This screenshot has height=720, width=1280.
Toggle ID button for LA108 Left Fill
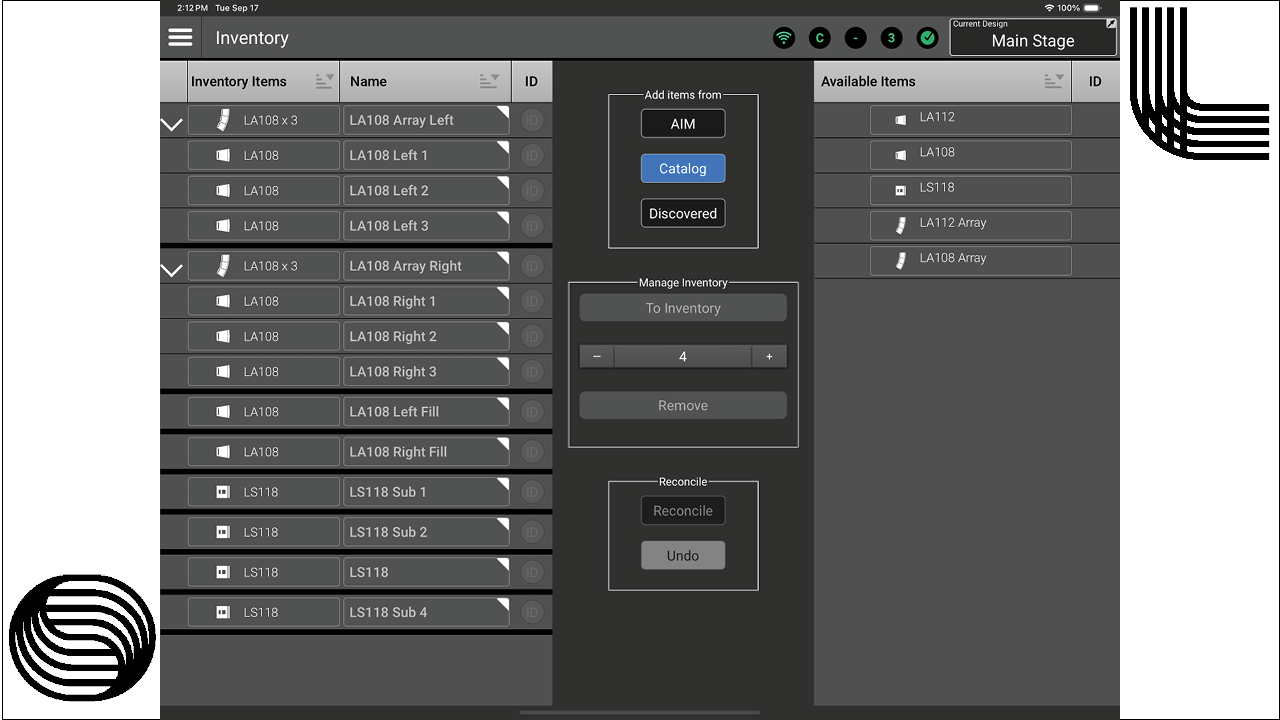tap(531, 411)
